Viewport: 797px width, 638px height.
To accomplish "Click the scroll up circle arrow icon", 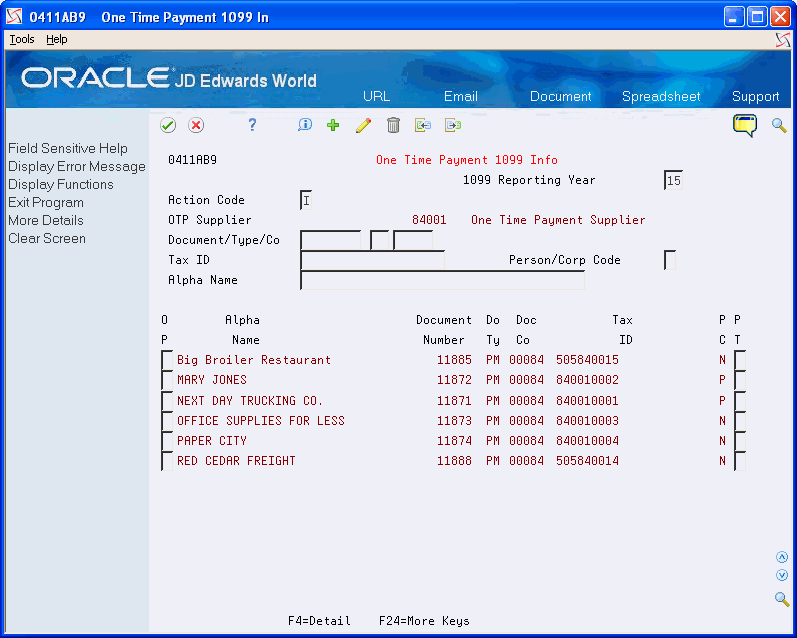I will pos(782,557).
